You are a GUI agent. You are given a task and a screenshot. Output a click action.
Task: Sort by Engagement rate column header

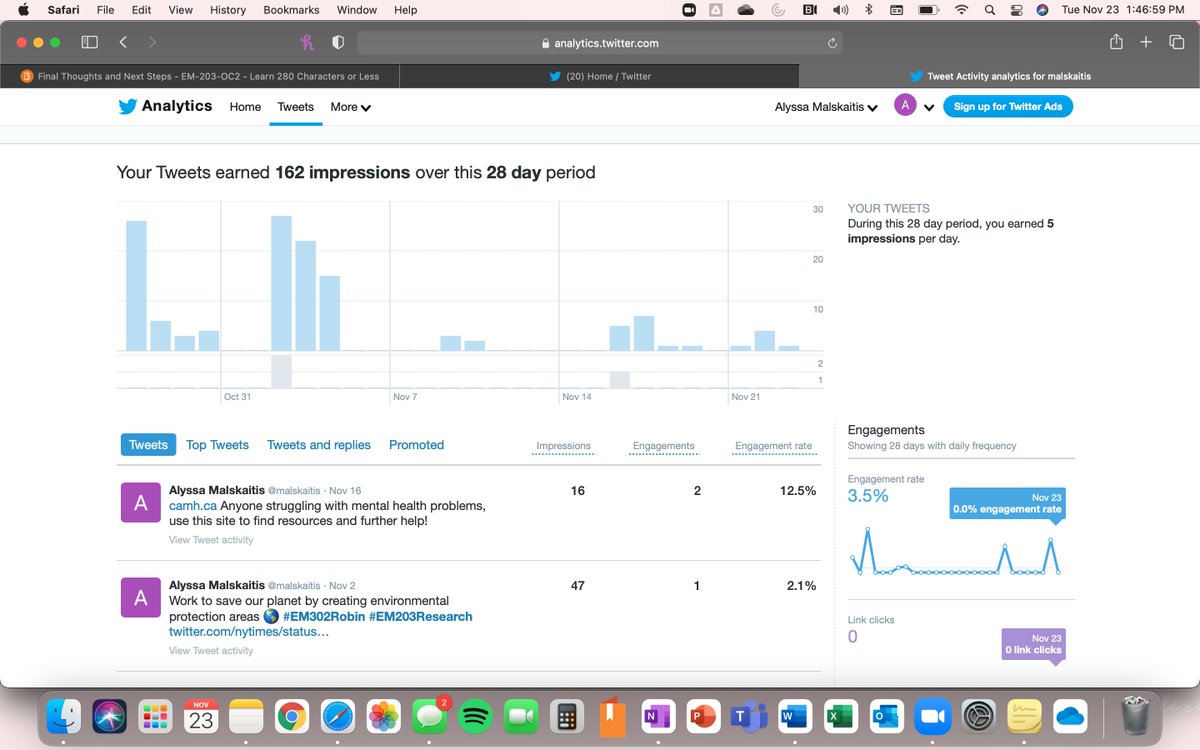(774, 446)
